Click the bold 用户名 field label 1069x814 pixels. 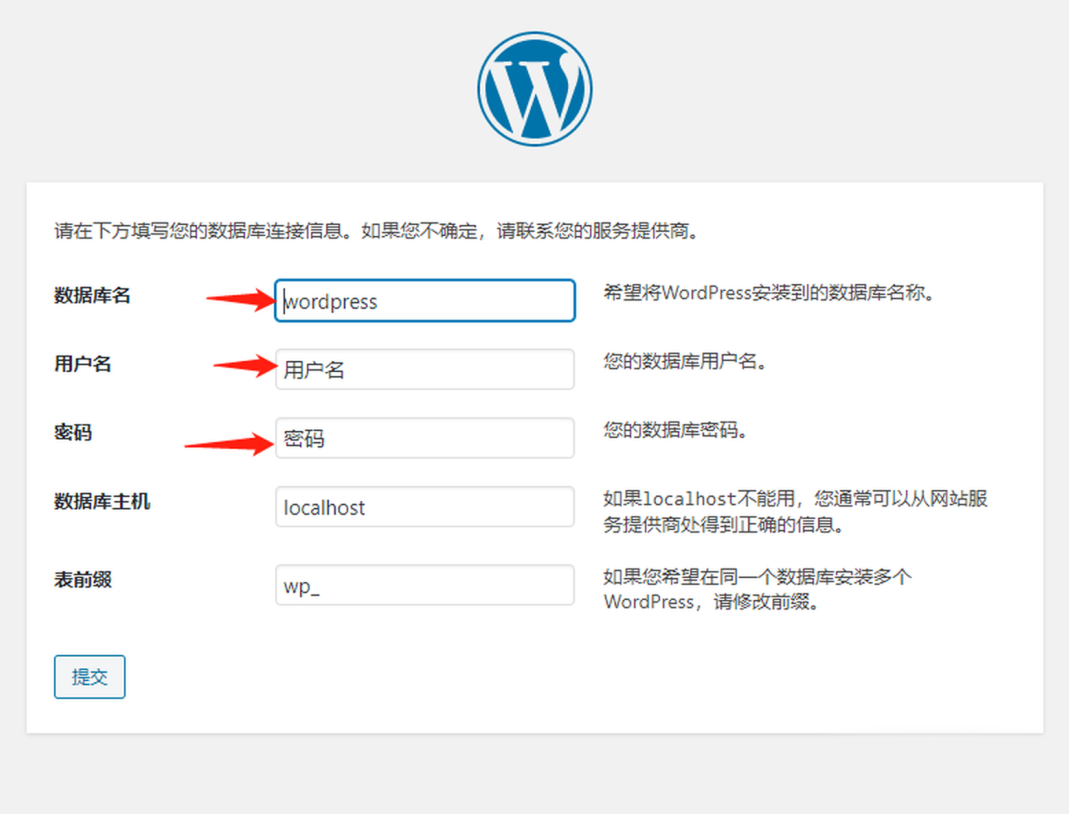[82, 364]
